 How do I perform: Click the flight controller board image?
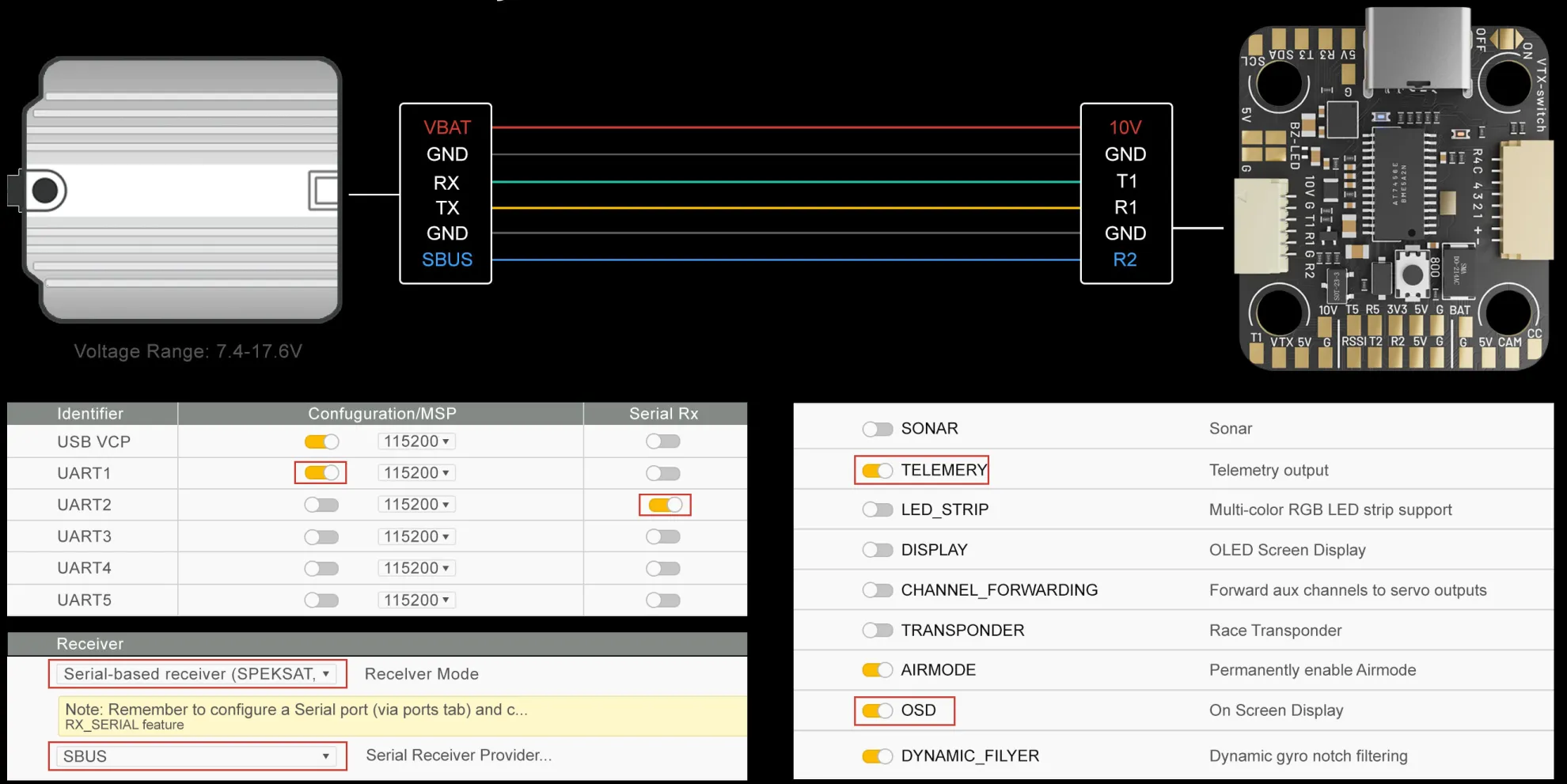coord(1393,190)
